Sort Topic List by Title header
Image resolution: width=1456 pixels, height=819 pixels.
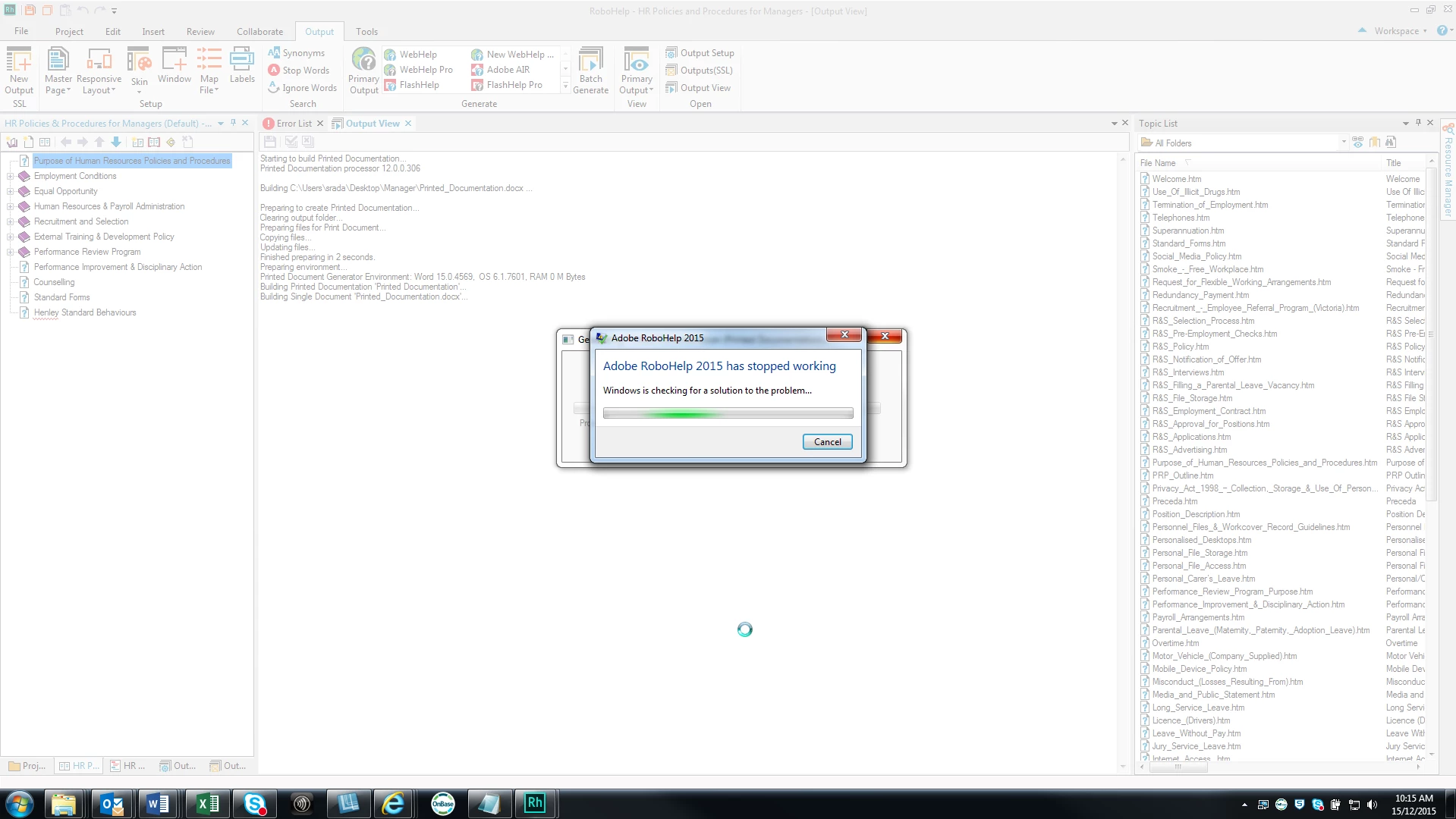(1404, 163)
